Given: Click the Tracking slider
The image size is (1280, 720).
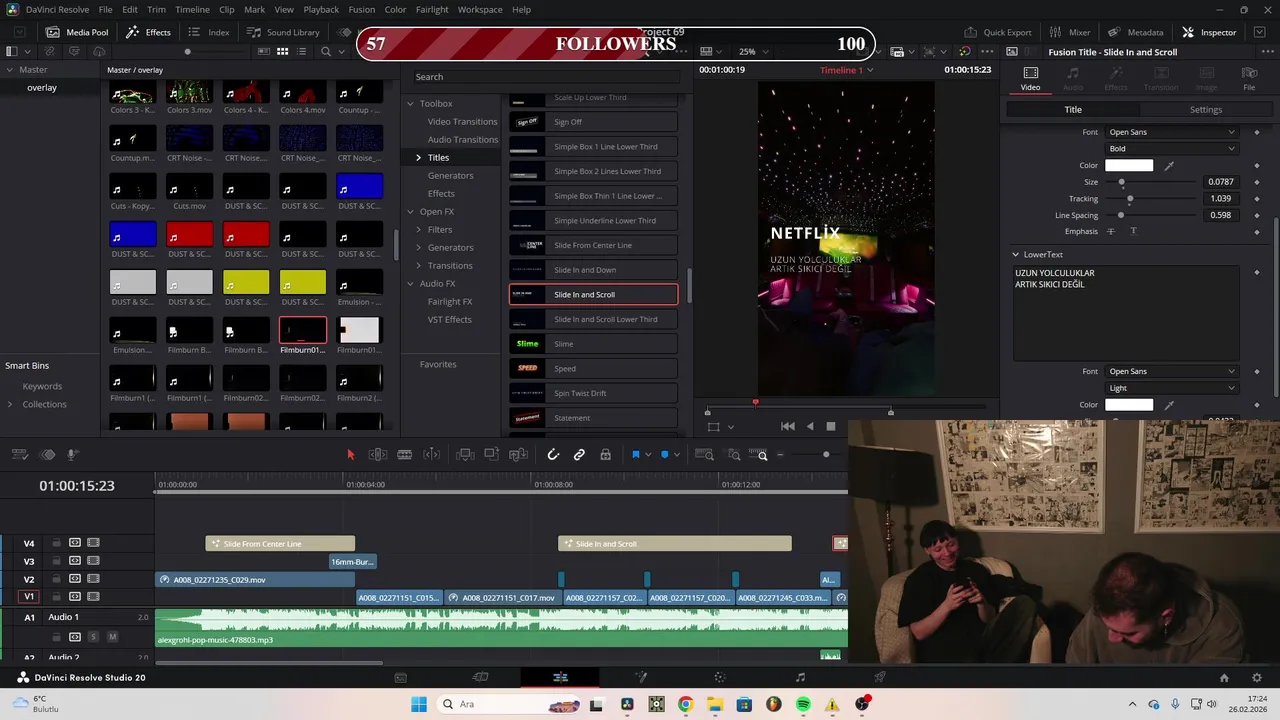Looking at the screenshot, I should pos(1150,199).
